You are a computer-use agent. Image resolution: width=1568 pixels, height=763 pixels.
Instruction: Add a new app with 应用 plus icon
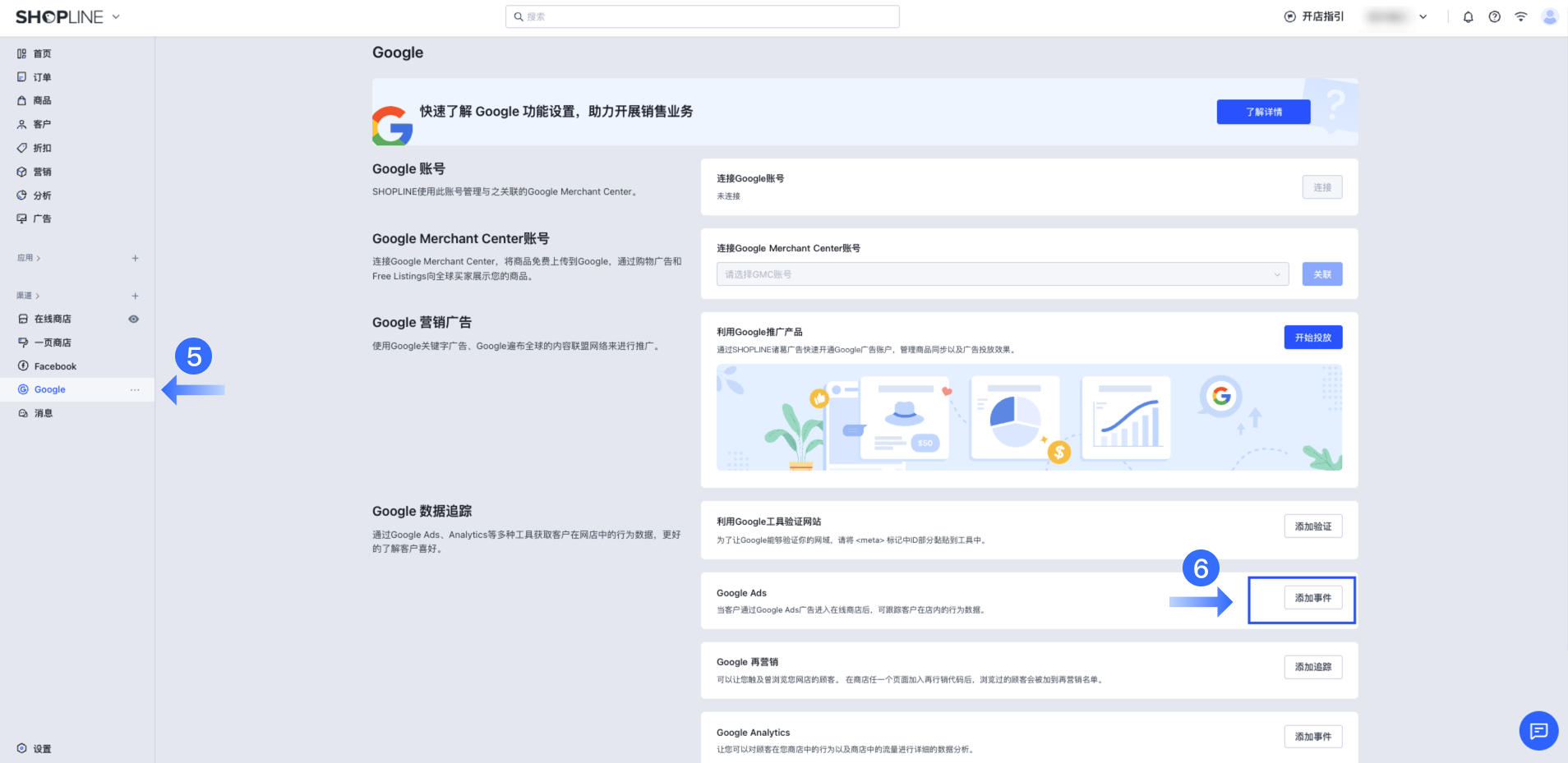pos(136,258)
